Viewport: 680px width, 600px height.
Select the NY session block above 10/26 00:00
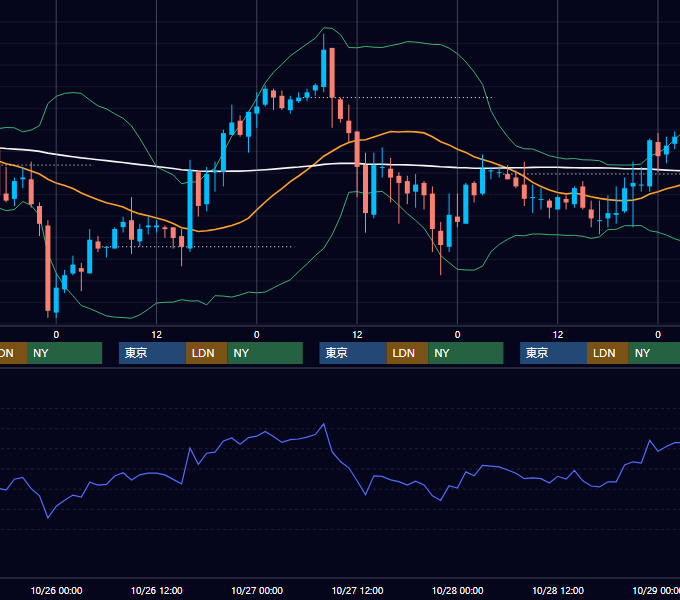(x=64, y=353)
